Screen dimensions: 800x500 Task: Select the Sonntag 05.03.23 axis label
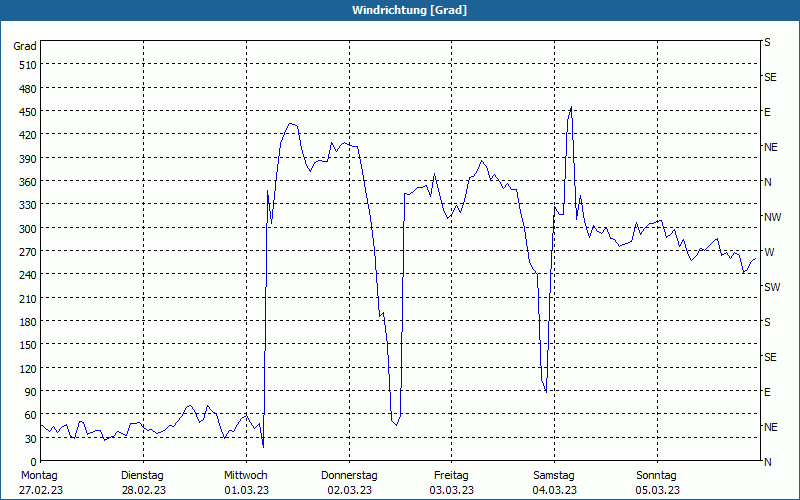(x=657, y=483)
